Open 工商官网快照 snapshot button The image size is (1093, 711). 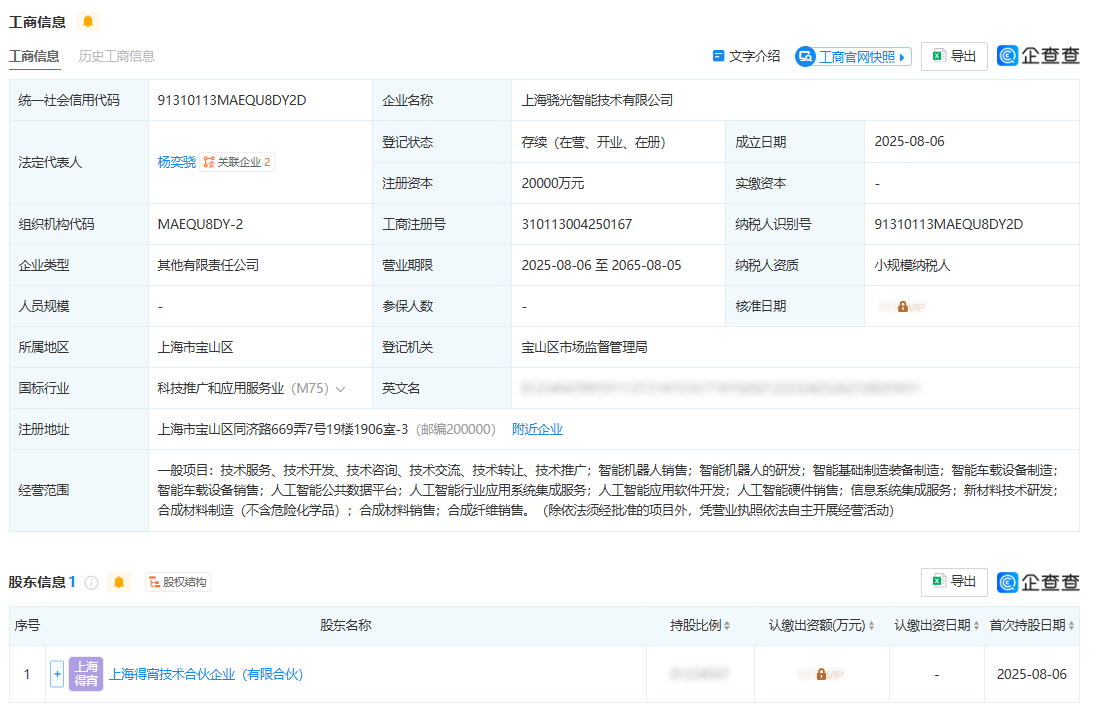pyautogui.click(x=853, y=56)
